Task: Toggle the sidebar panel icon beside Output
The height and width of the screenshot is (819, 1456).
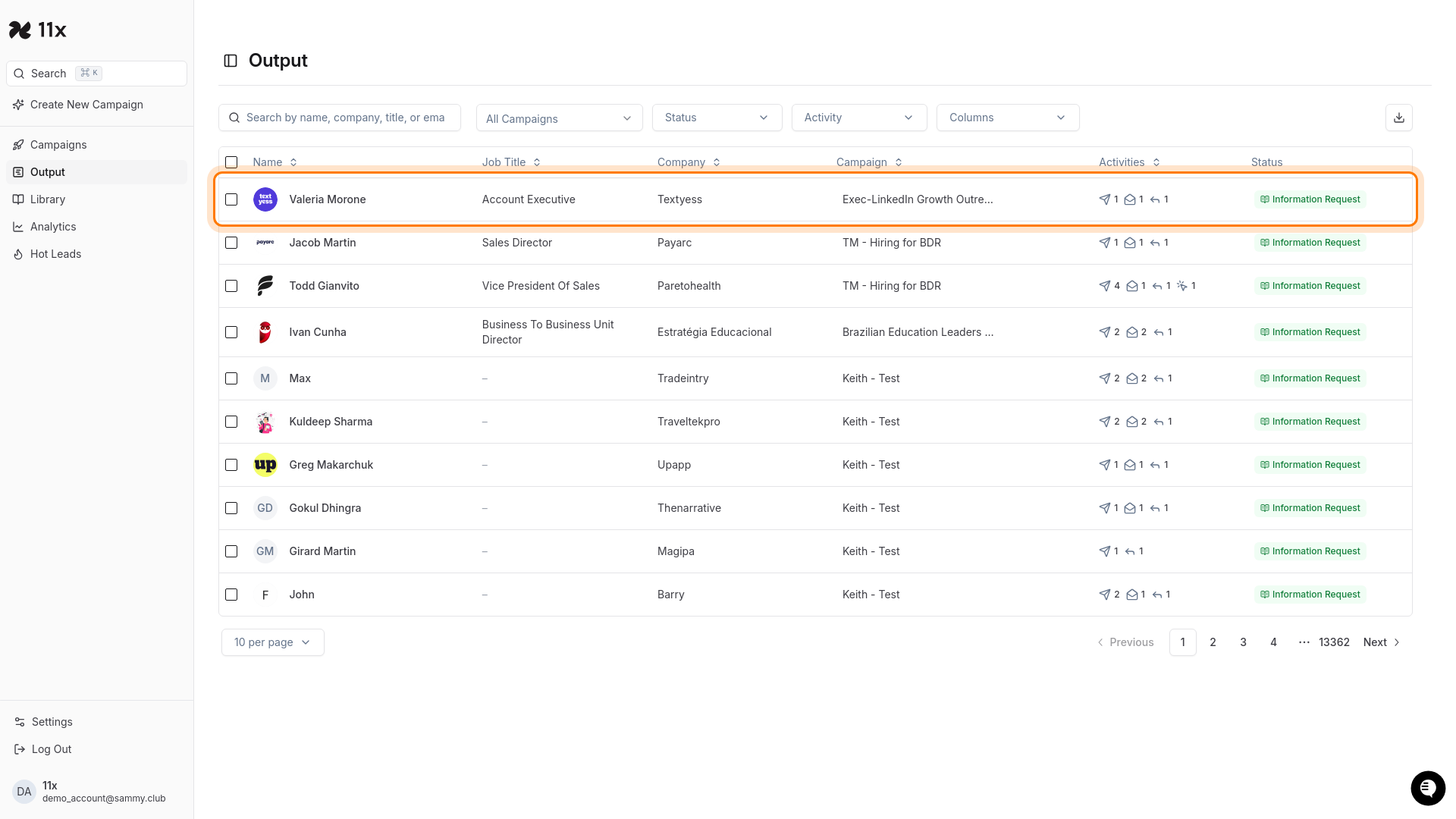Action: 231,61
